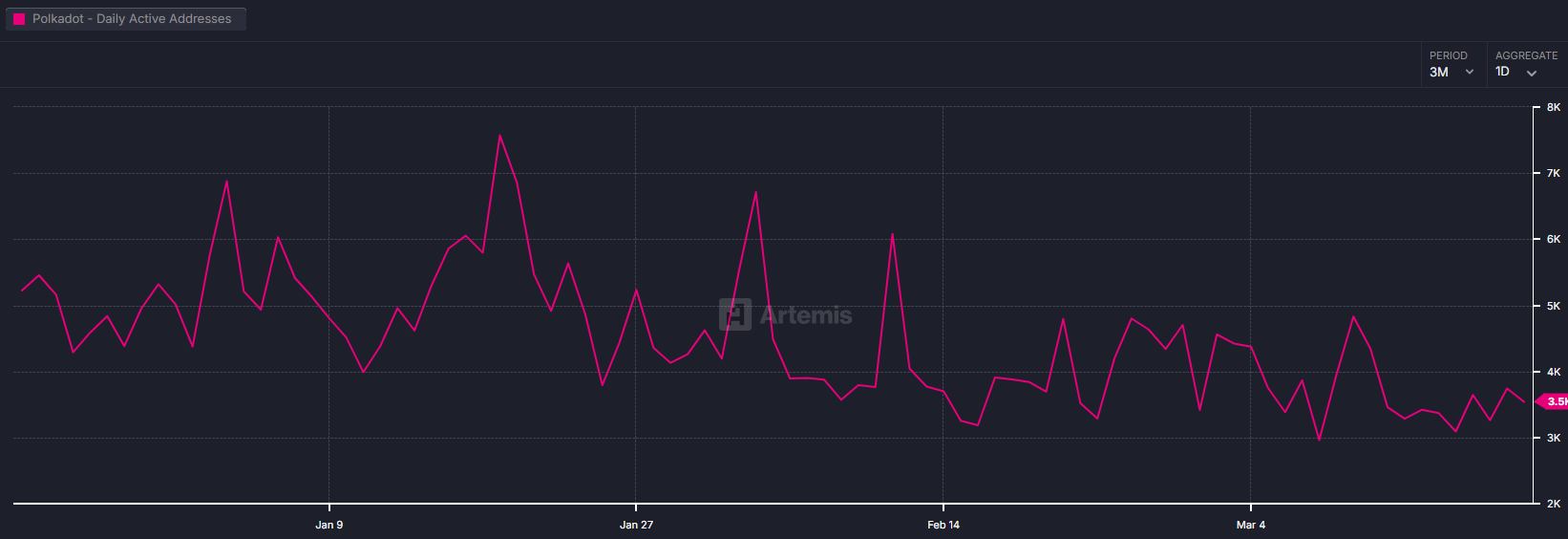Click the Mar 4 x-axis label
This screenshot has height=539, width=1568.
[x=1251, y=525]
